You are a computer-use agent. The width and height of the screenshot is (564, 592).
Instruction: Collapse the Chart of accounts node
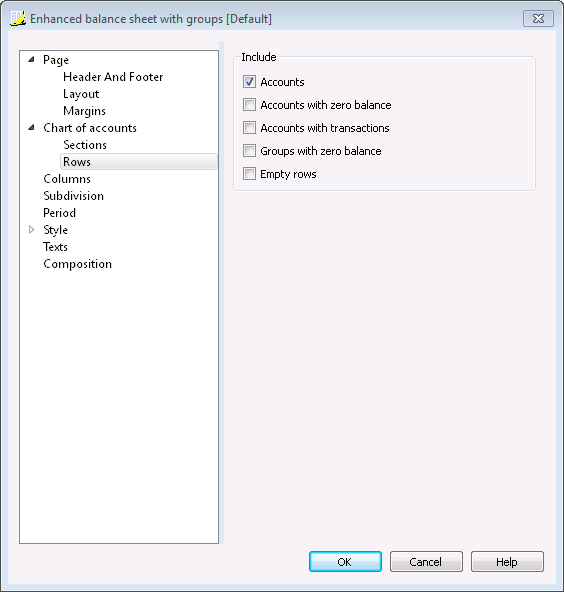[32, 128]
